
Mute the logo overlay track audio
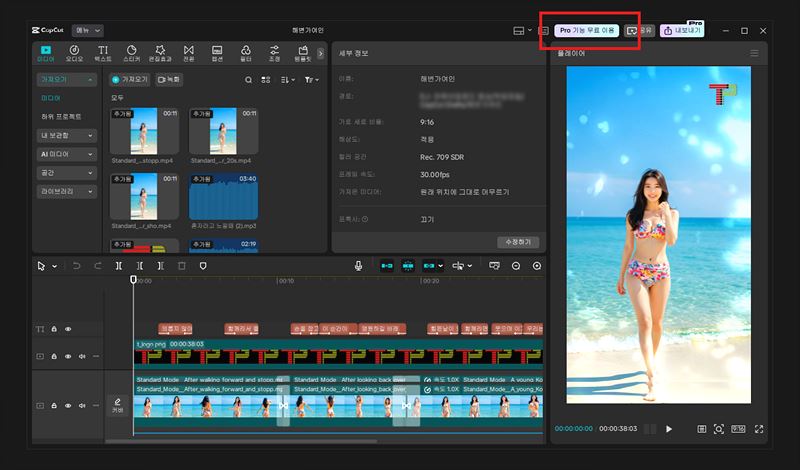[x=83, y=355]
